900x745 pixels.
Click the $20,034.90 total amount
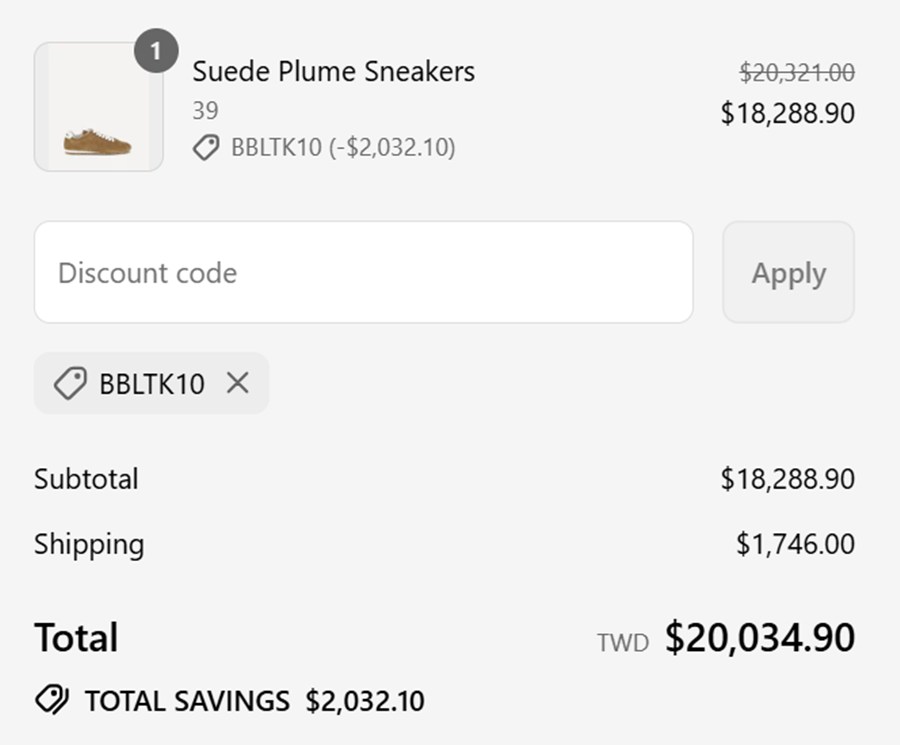coord(759,637)
